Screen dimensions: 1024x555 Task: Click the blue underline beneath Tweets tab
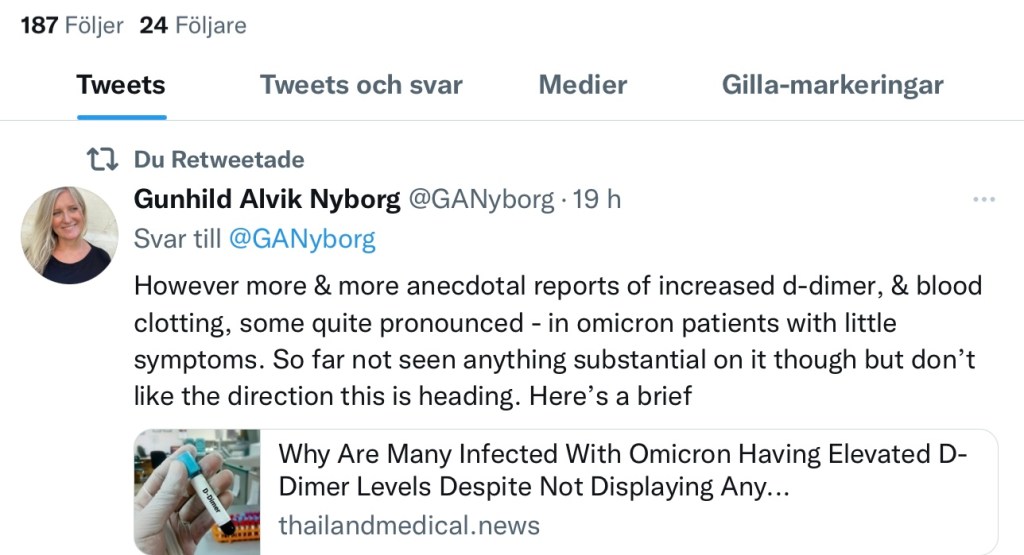[121, 117]
